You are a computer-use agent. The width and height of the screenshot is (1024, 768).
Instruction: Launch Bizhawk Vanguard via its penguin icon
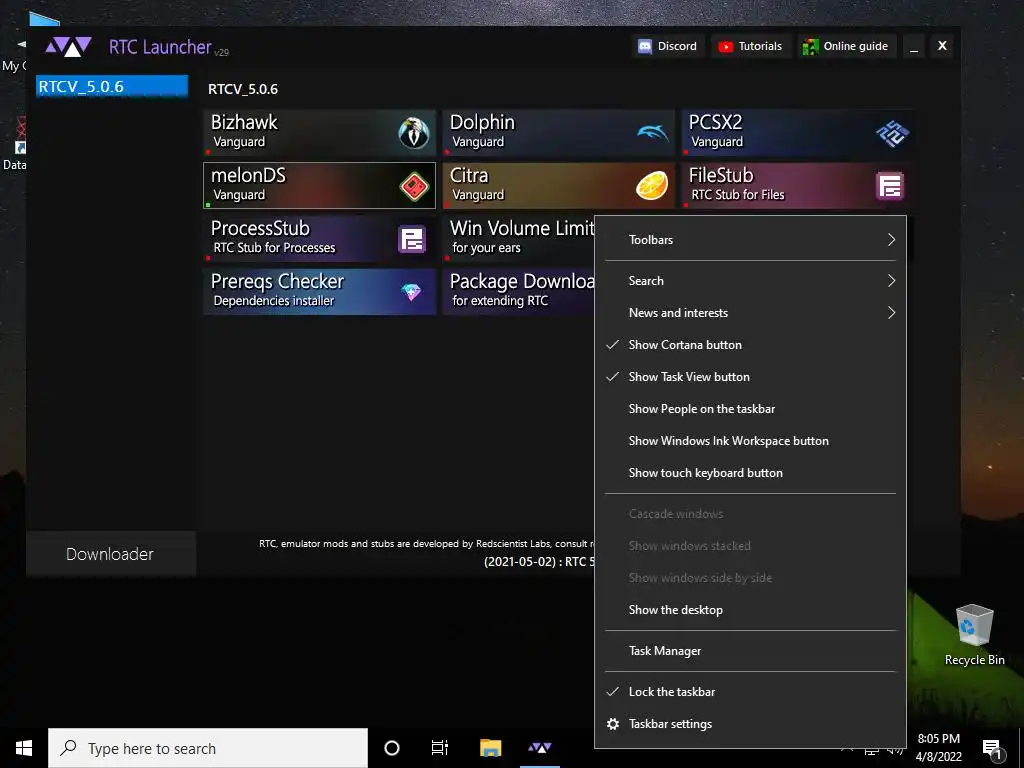[x=414, y=133]
